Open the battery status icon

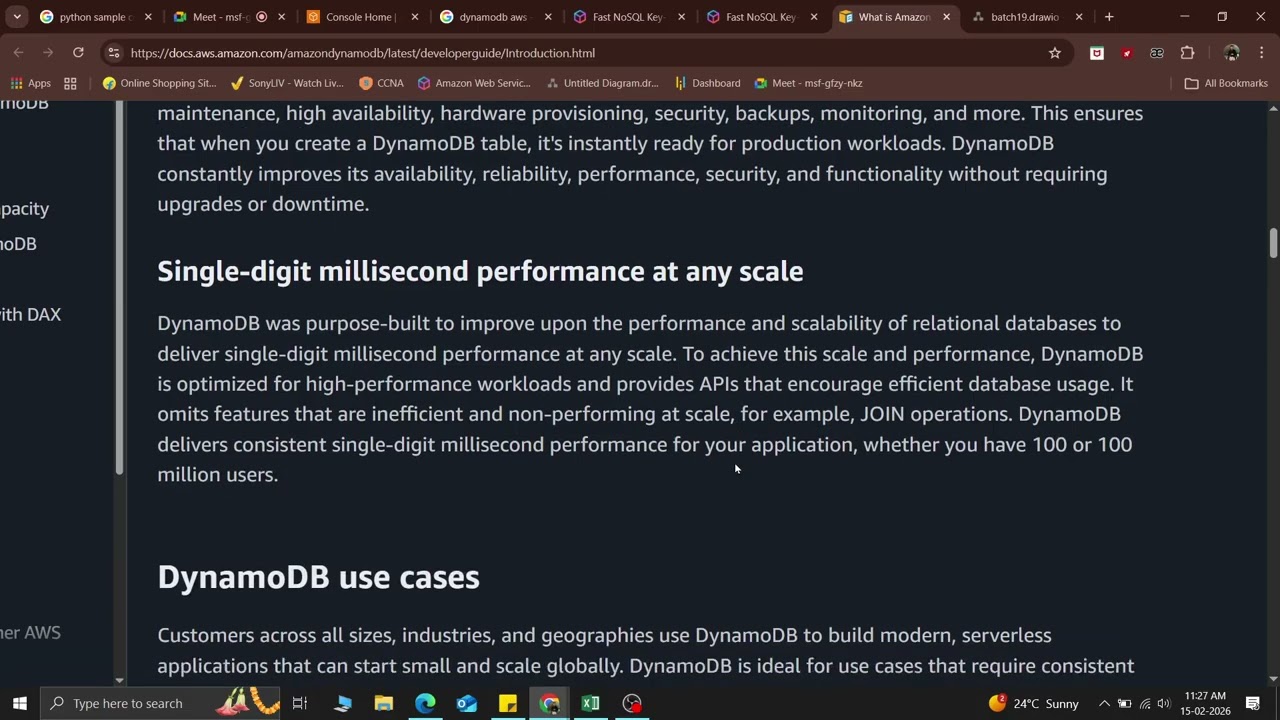click(1124, 703)
